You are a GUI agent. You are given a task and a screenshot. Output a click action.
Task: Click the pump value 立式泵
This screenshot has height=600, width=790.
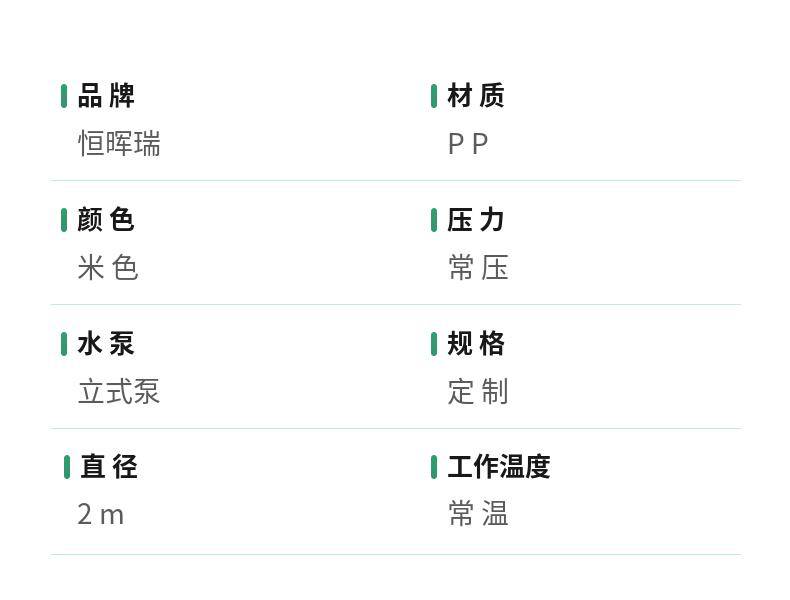click(119, 391)
